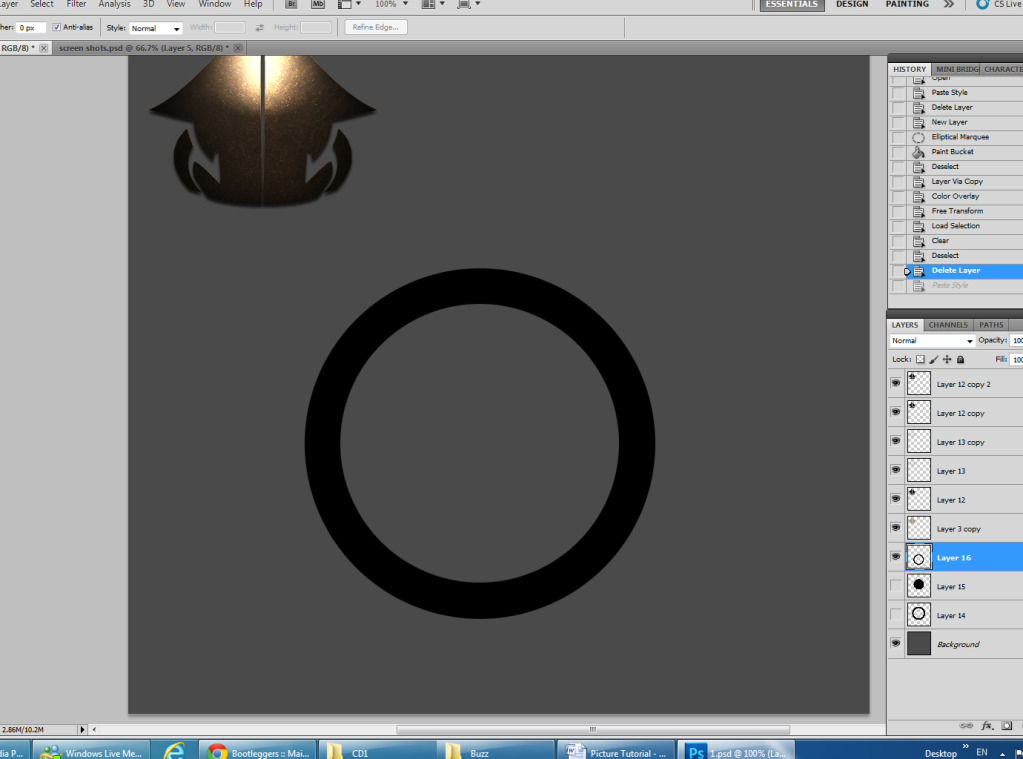Click the link layers chain icon

click(966, 726)
